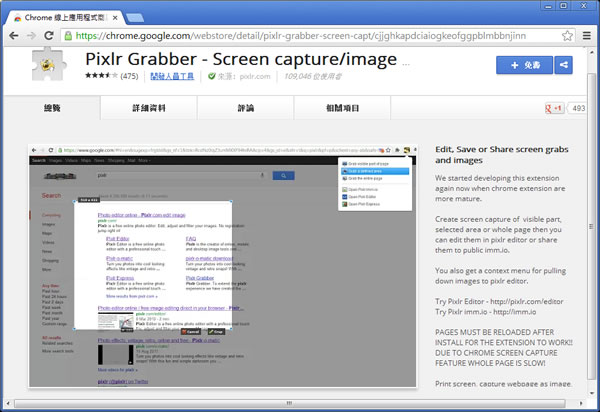
Task: Click text "Try Pixlr imm.io - http://imm.io"
Action: (485, 312)
